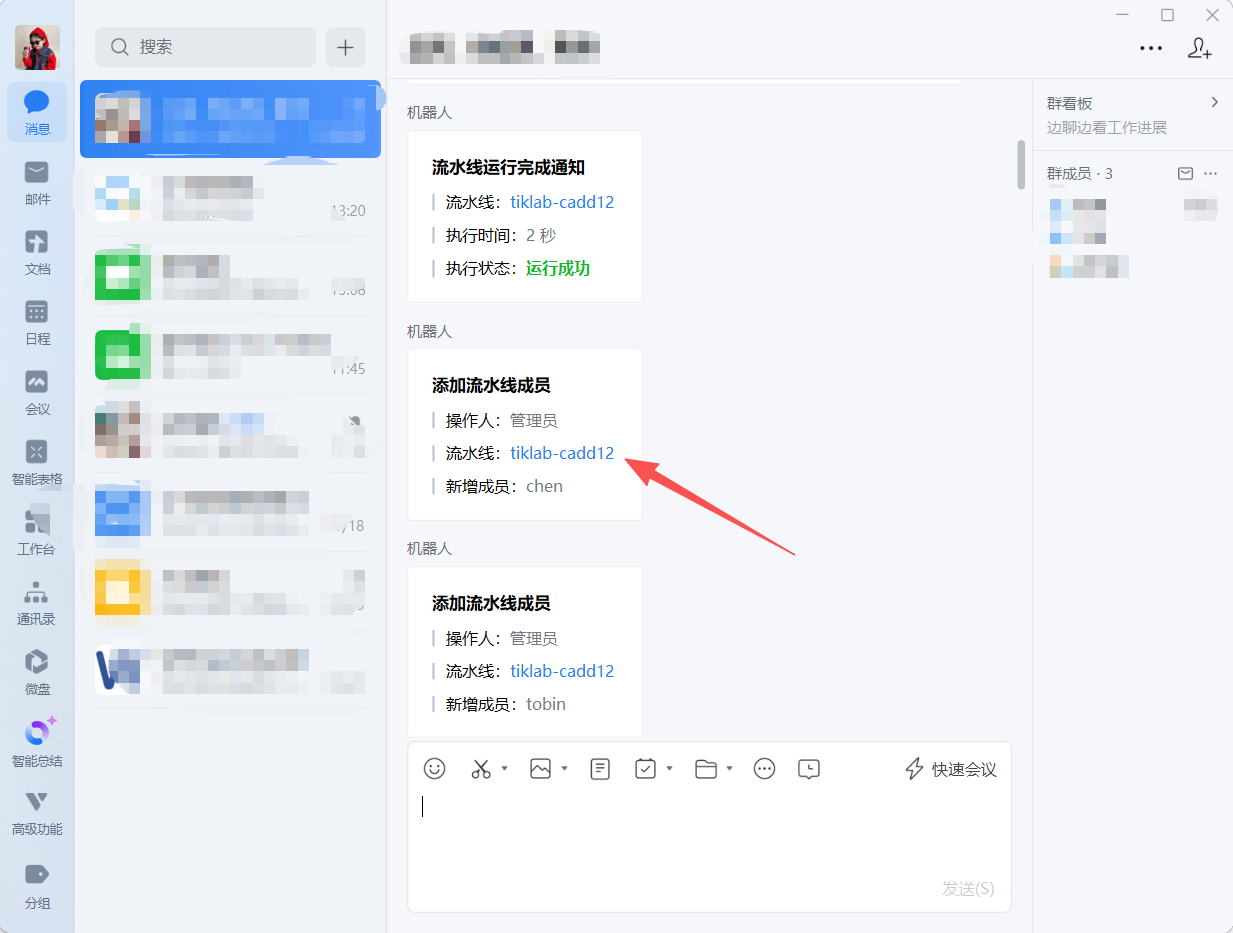This screenshot has height=933, width=1233.
Task: Go to 文档 documents
Action: [37, 253]
